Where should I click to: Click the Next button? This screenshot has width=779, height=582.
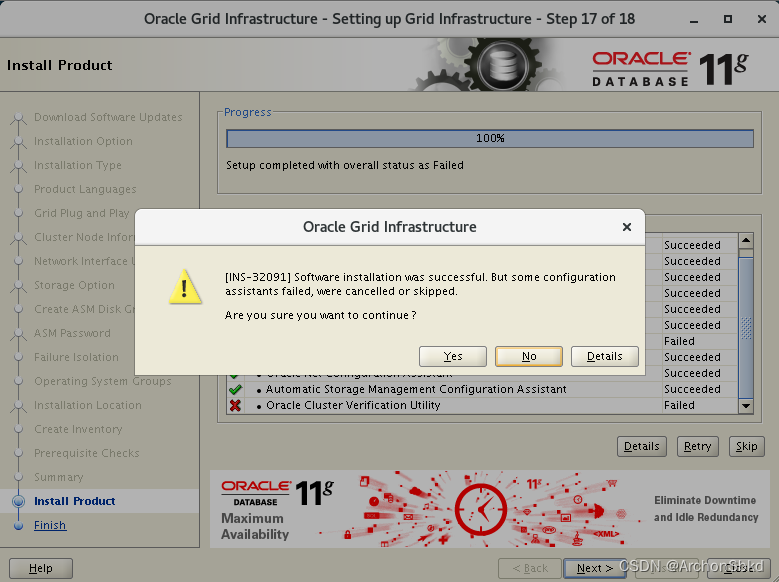point(595,568)
